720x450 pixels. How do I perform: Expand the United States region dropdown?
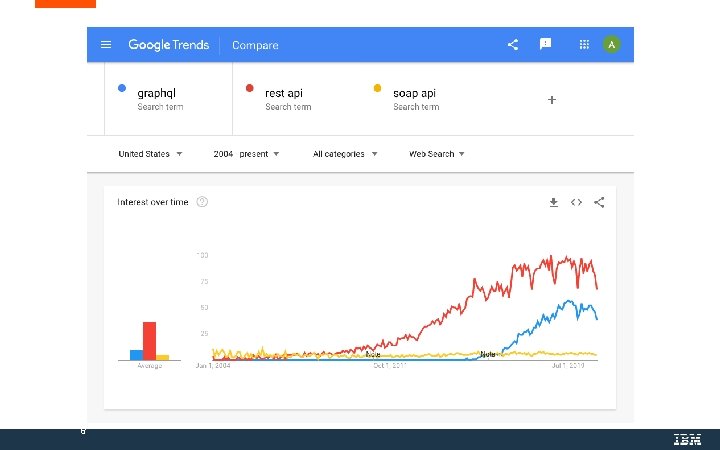tap(150, 154)
